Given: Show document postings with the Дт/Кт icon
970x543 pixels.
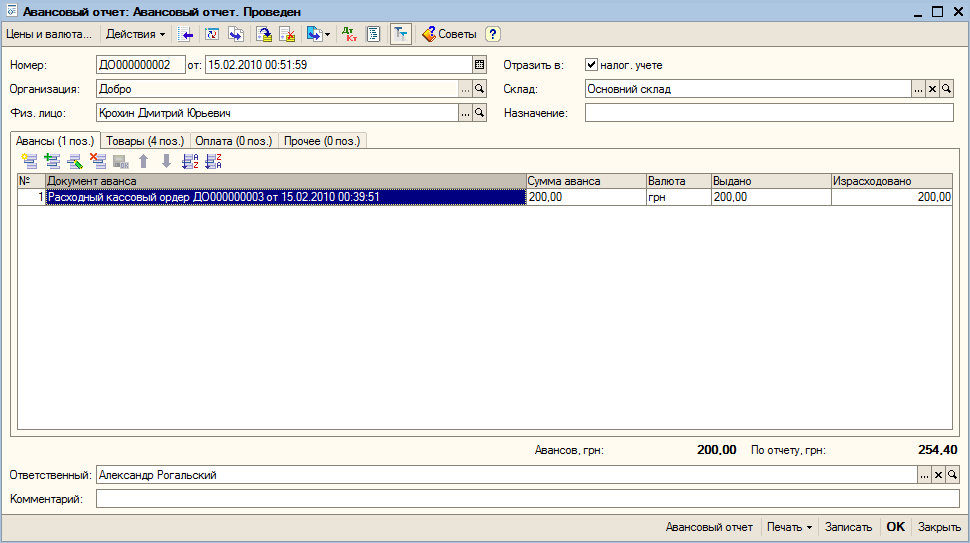Looking at the screenshot, I should point(350,35).
